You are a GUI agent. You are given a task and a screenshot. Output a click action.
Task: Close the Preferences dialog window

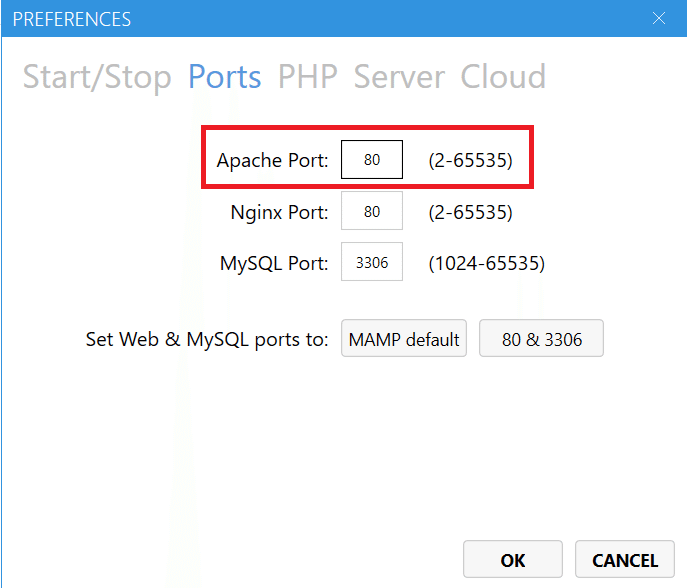(x=658, y=19)
